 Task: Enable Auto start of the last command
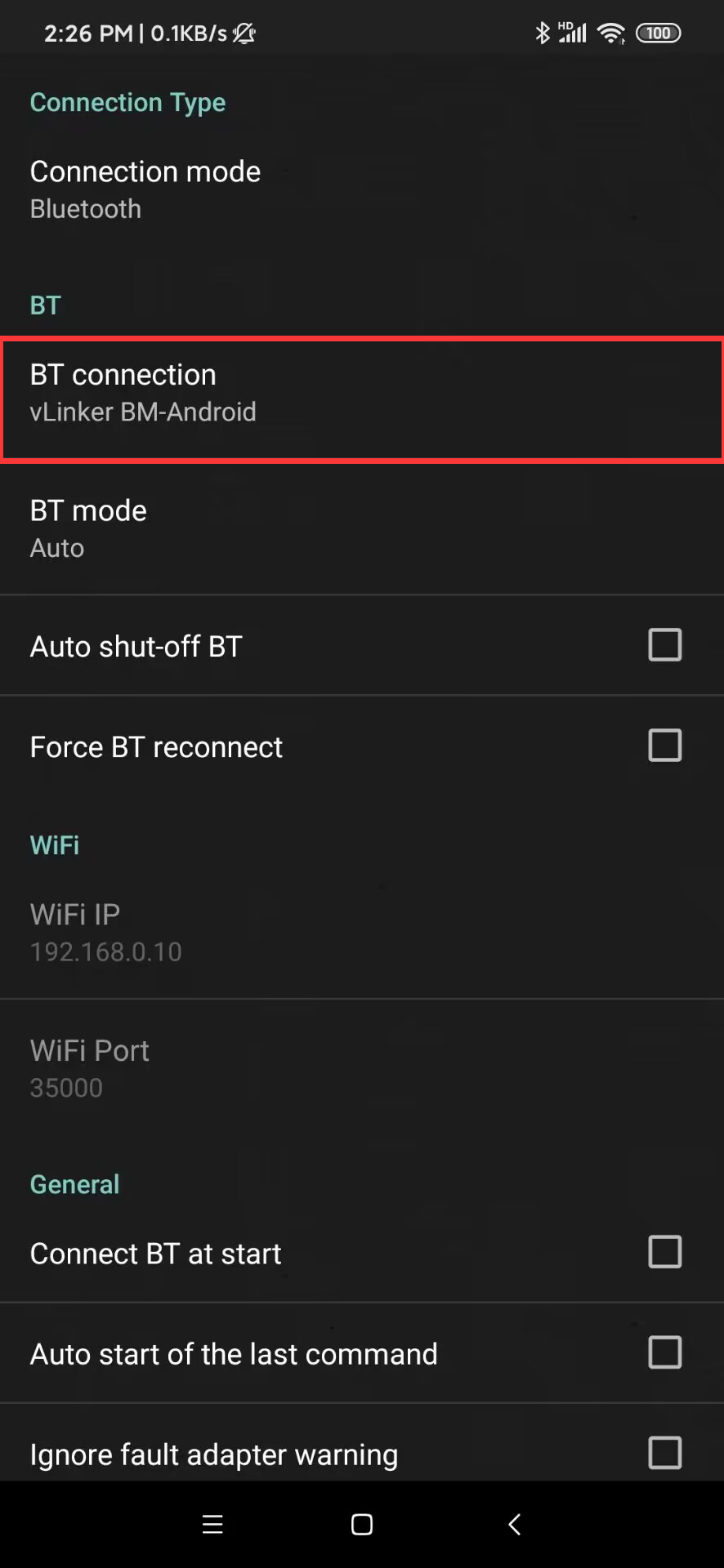pyautogui.click(x=665, y=1352)
